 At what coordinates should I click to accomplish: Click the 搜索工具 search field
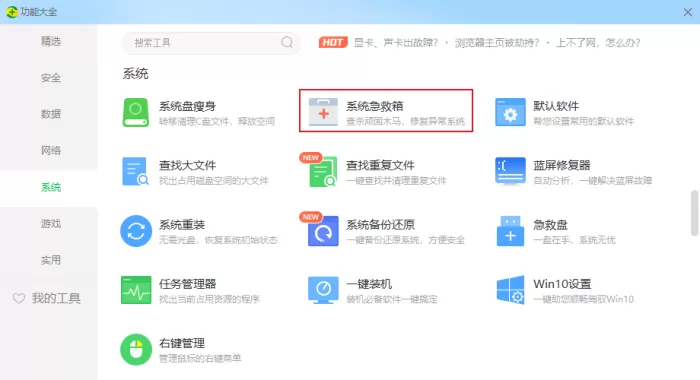click(x=211, y=43)
